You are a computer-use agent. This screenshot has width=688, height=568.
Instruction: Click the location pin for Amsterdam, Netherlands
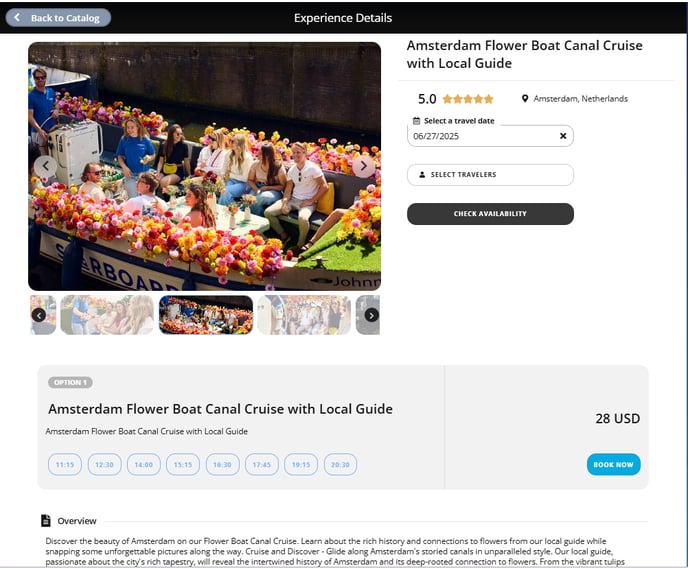point(525,99)
